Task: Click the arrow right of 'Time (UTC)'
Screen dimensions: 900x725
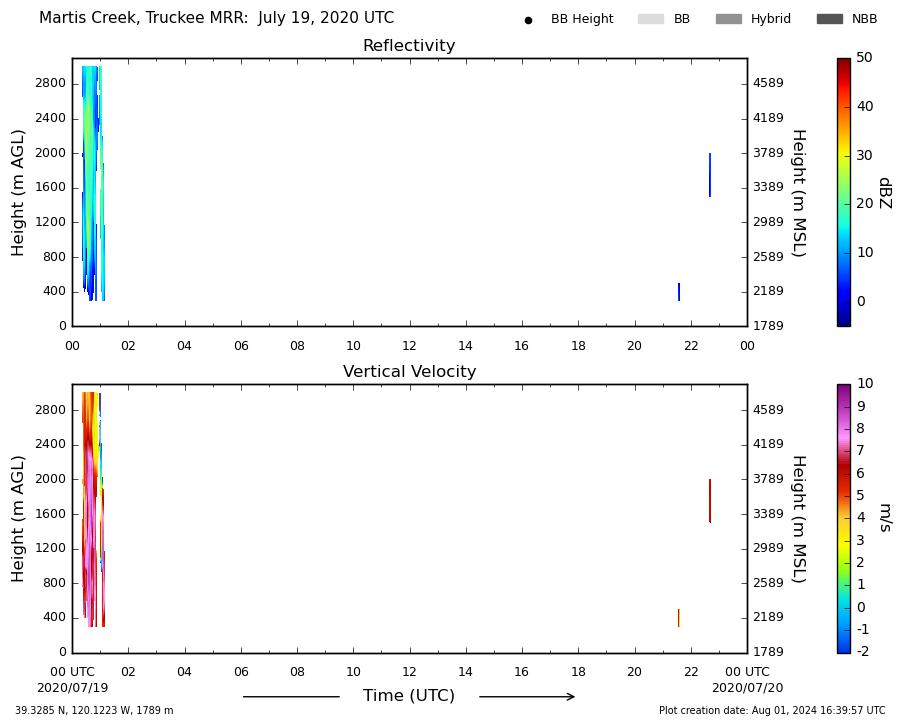Action: point(527,697)
